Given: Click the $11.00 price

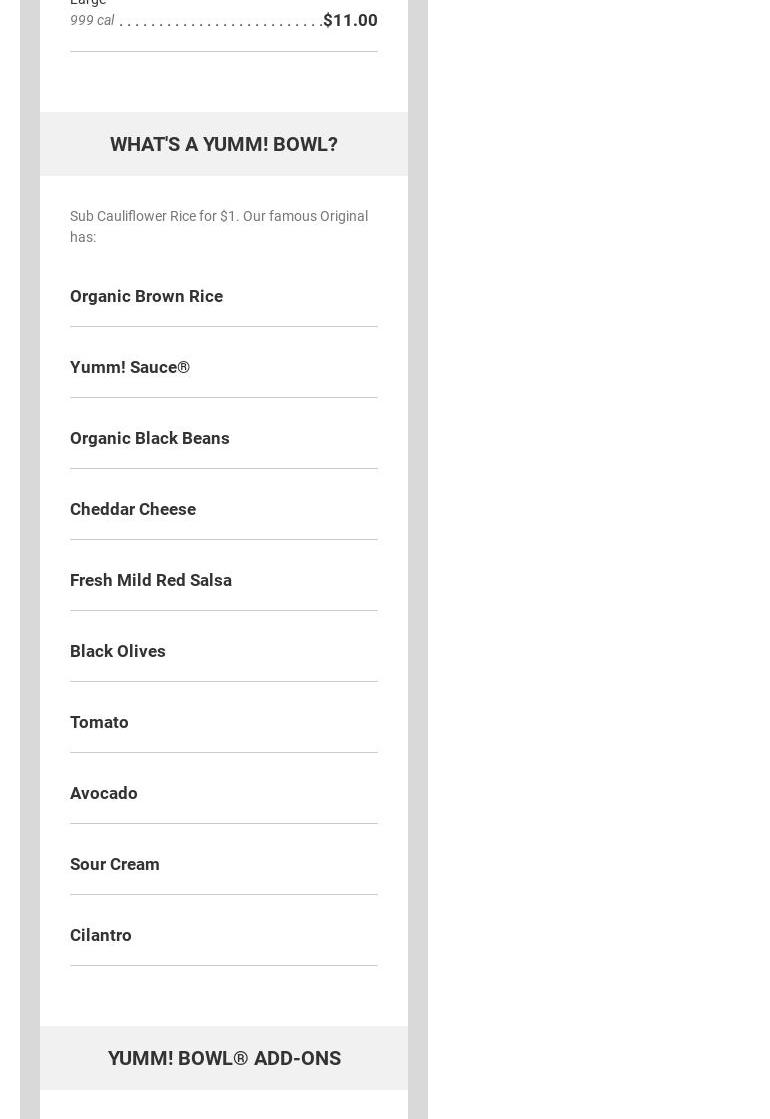Looking at the screenshot, I should [x=350, y=20].
